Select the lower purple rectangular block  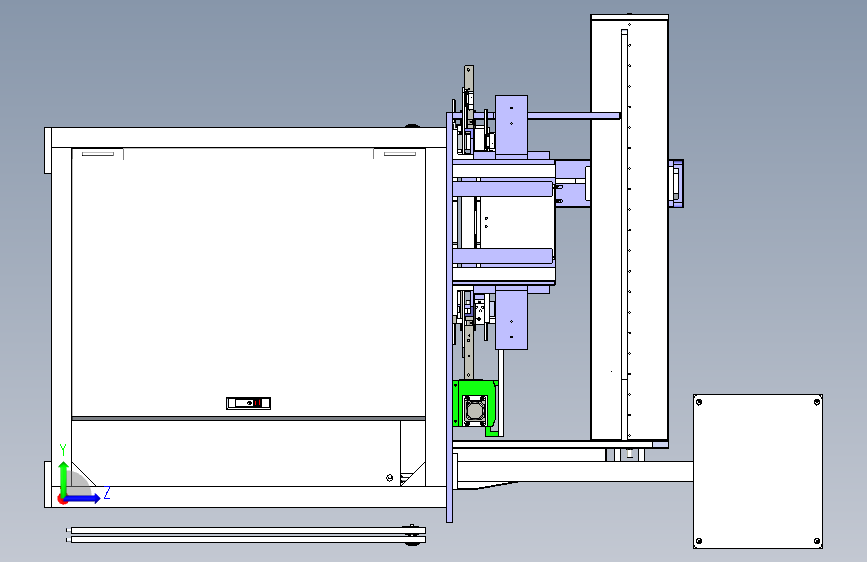click(x=511, y=320)
